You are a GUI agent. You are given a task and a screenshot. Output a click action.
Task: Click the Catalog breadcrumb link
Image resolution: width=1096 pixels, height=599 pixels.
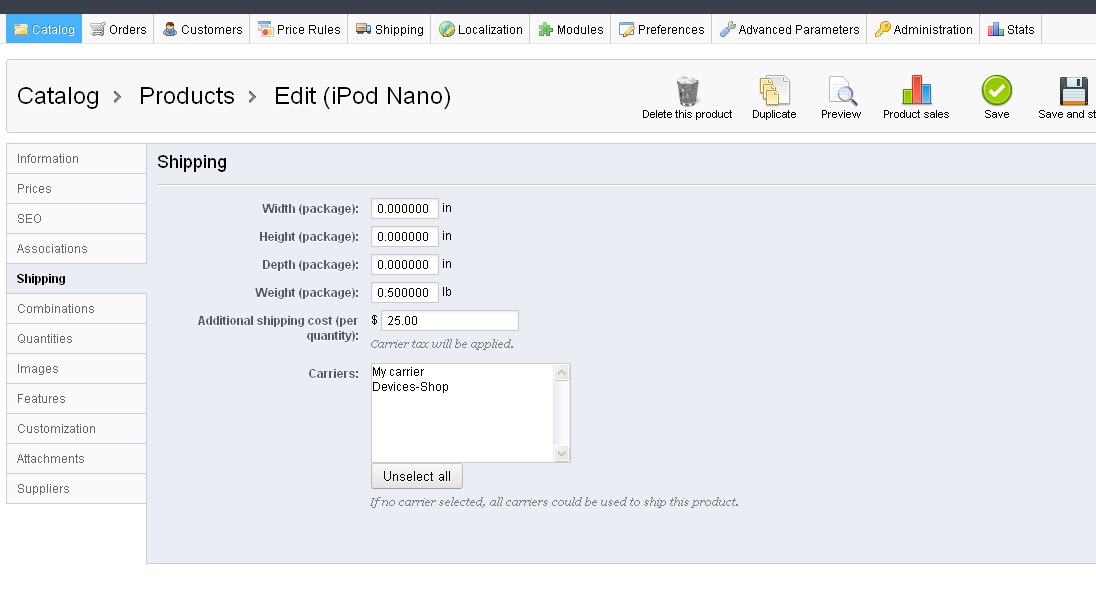[x=58, y=96]
